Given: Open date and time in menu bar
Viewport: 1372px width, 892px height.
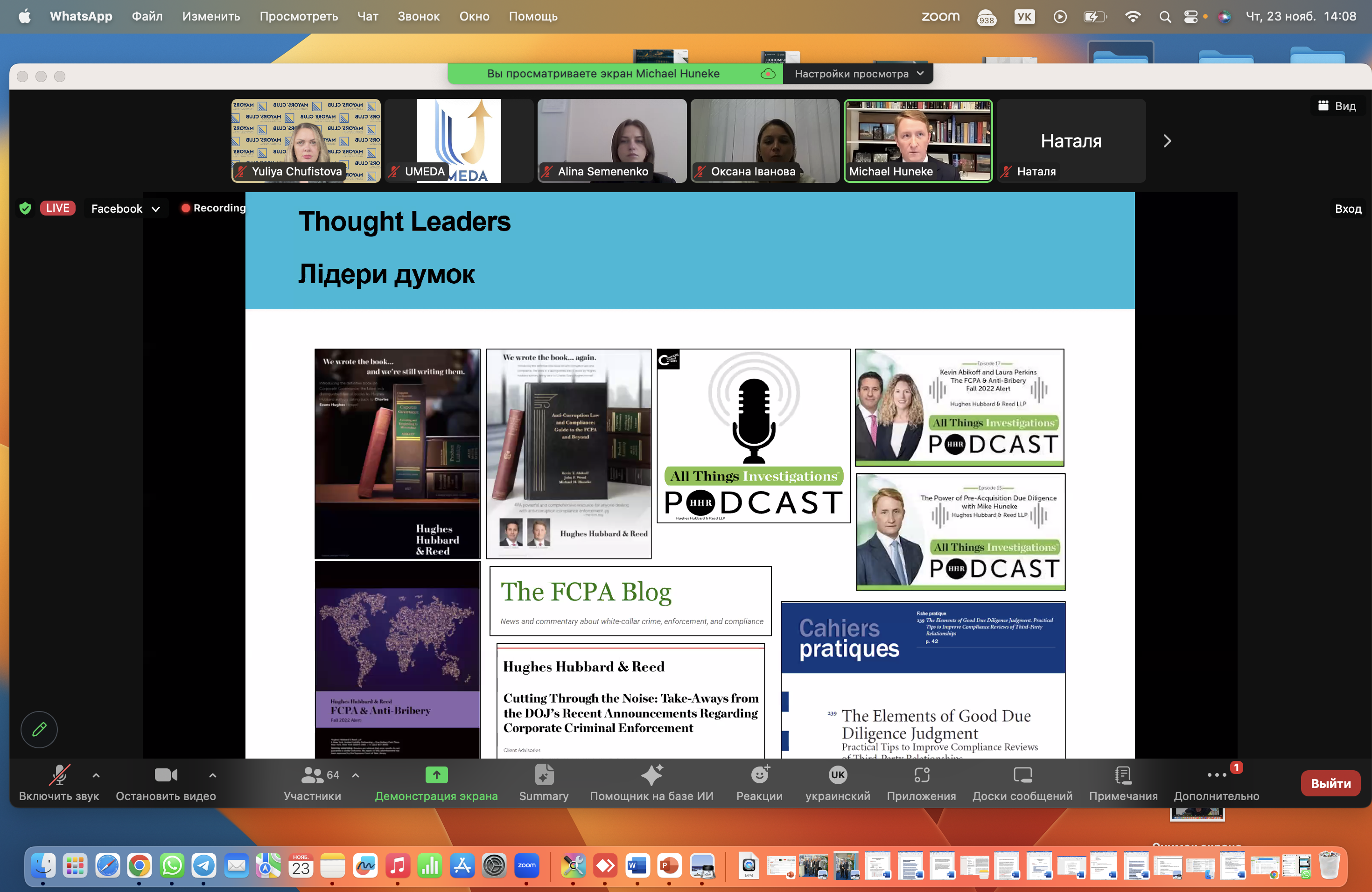Looking at the screenshot, I should [1301, 16].
